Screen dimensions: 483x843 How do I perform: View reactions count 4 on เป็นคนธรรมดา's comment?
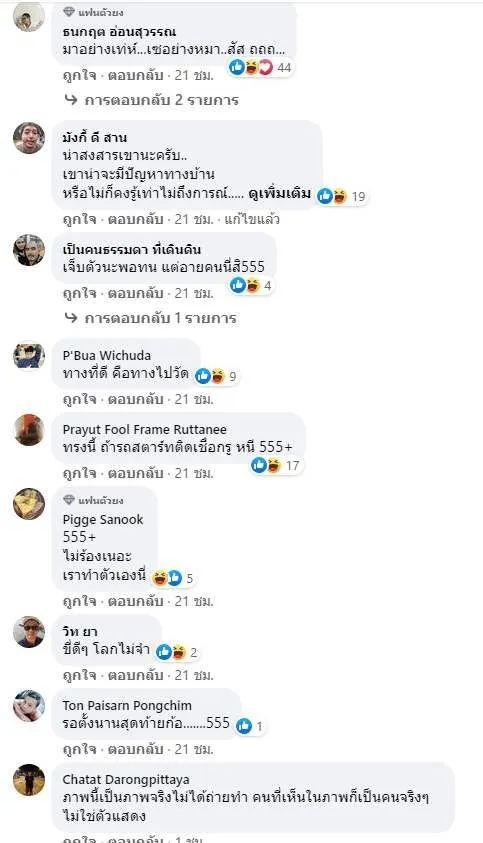252,285
